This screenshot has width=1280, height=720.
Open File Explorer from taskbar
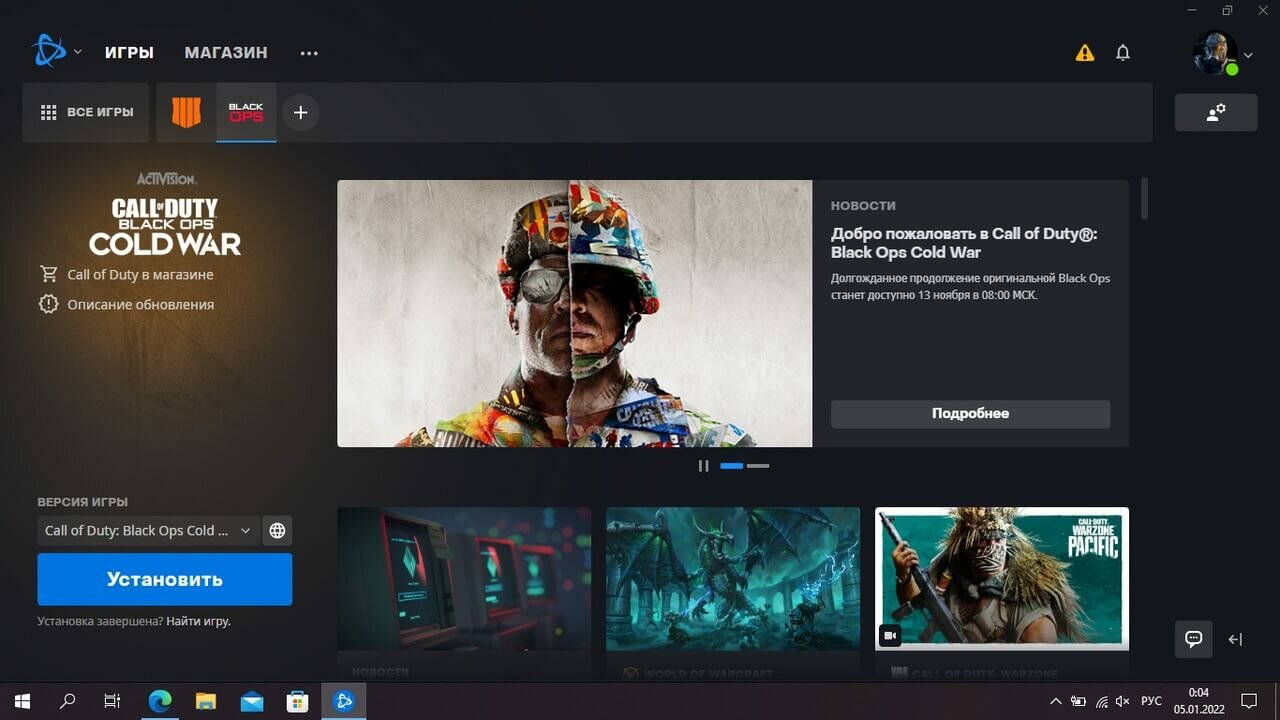tap(206, 701)
